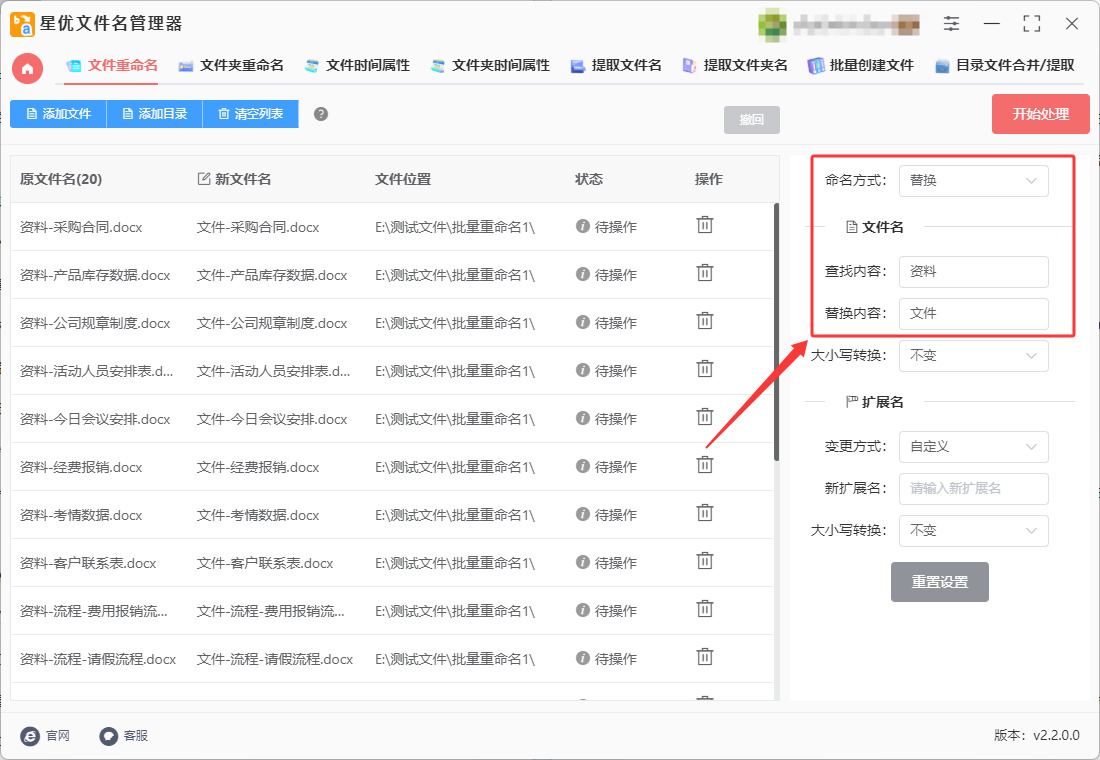The height and width of the screenshot is (760, 1100).
Task: Open the 变更方式 dropdown showing 自定义
Action: click(x=973, y=446)
